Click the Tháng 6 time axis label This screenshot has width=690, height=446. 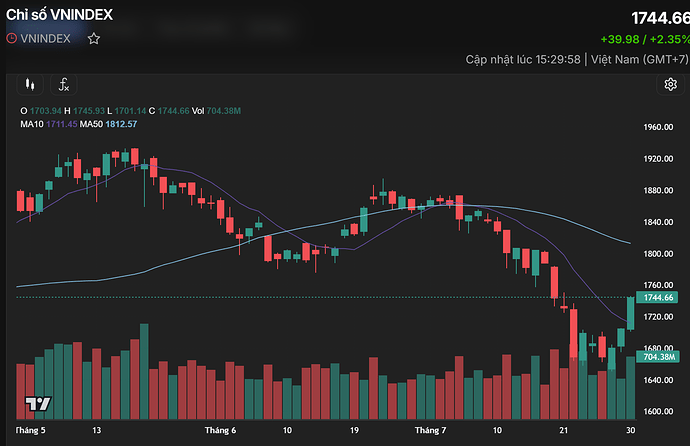(x=220, y=430)
